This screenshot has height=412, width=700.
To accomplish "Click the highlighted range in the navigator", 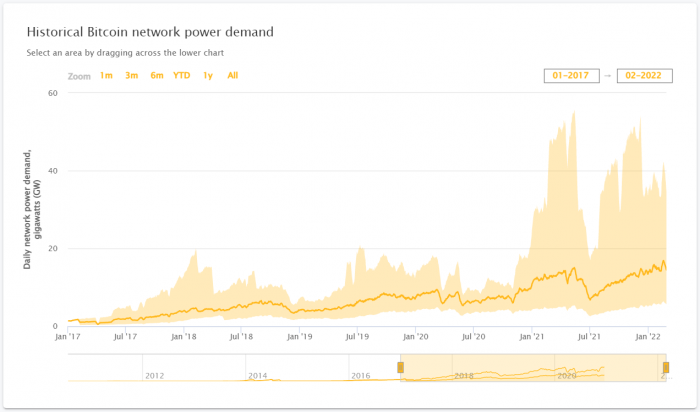I will tap(530, 367).
